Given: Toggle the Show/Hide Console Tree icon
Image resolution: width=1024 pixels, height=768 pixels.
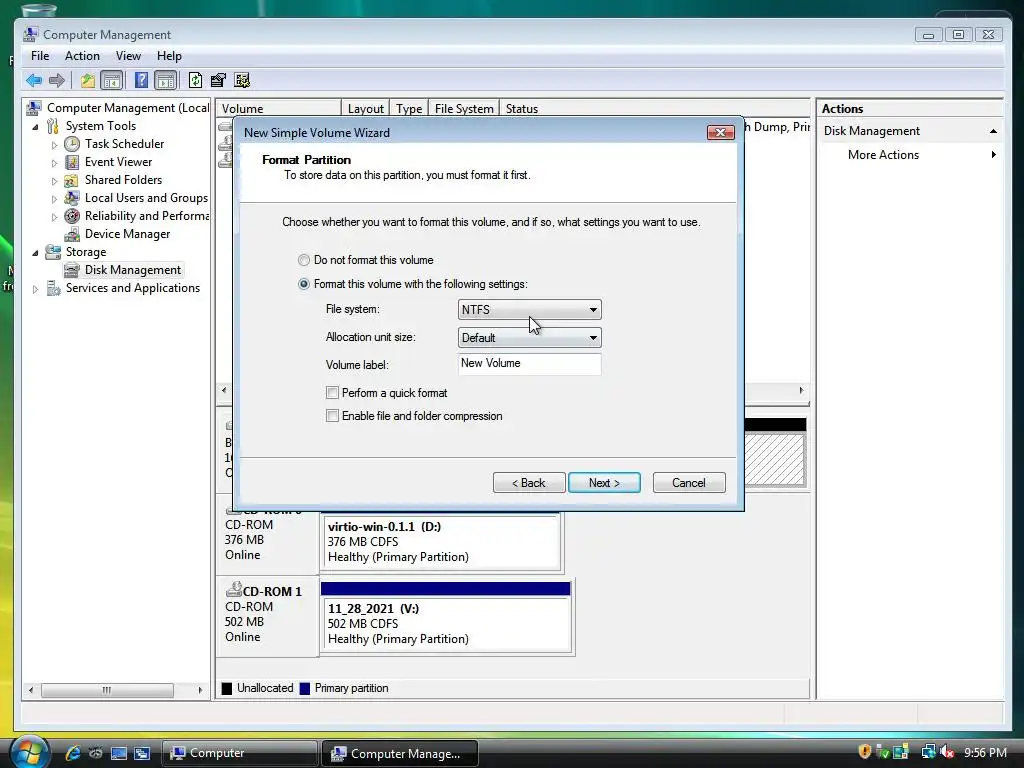Looking at the screenshot, I should (x=112, y=80).
